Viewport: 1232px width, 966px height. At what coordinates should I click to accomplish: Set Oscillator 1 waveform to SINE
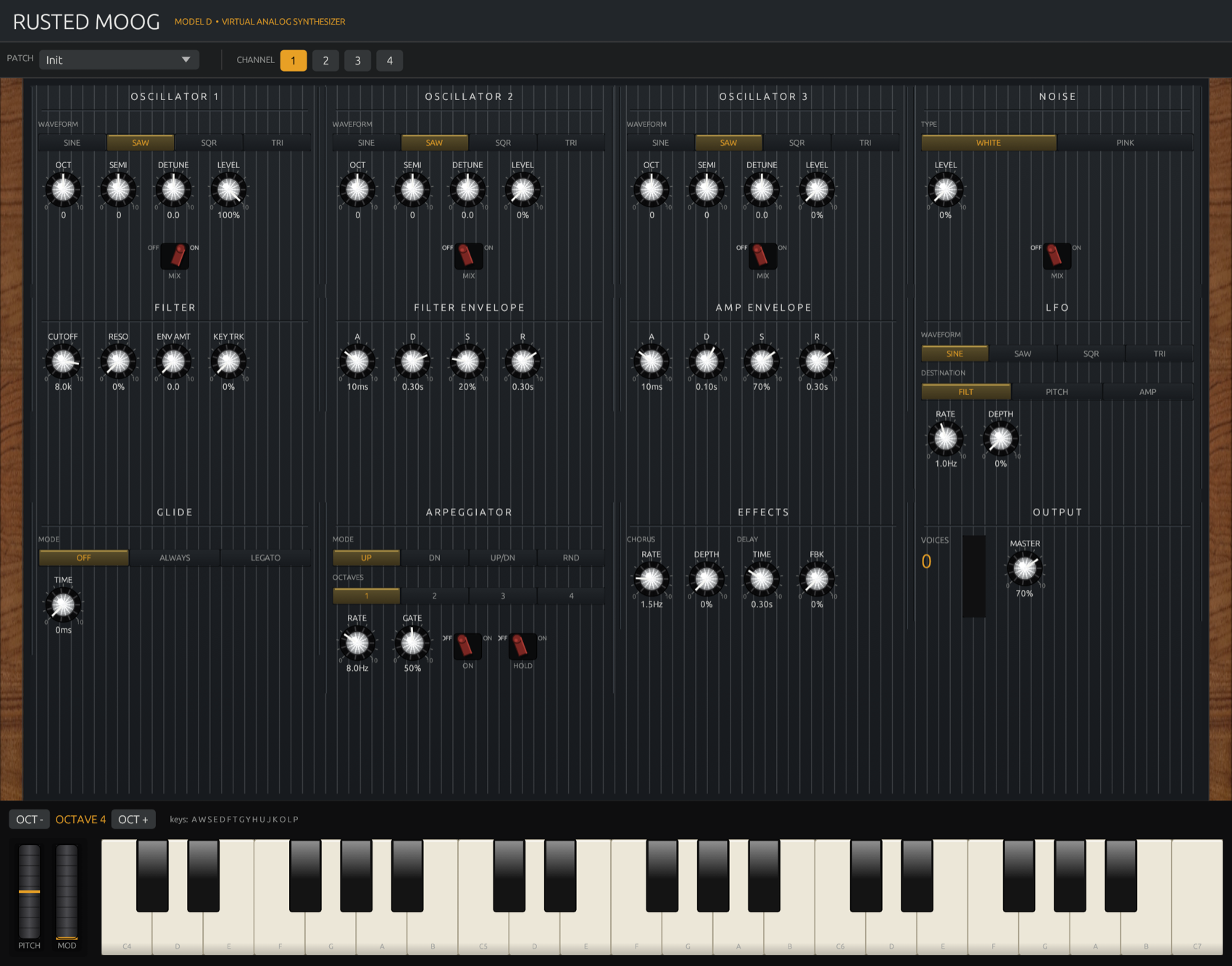pos(72,143)
